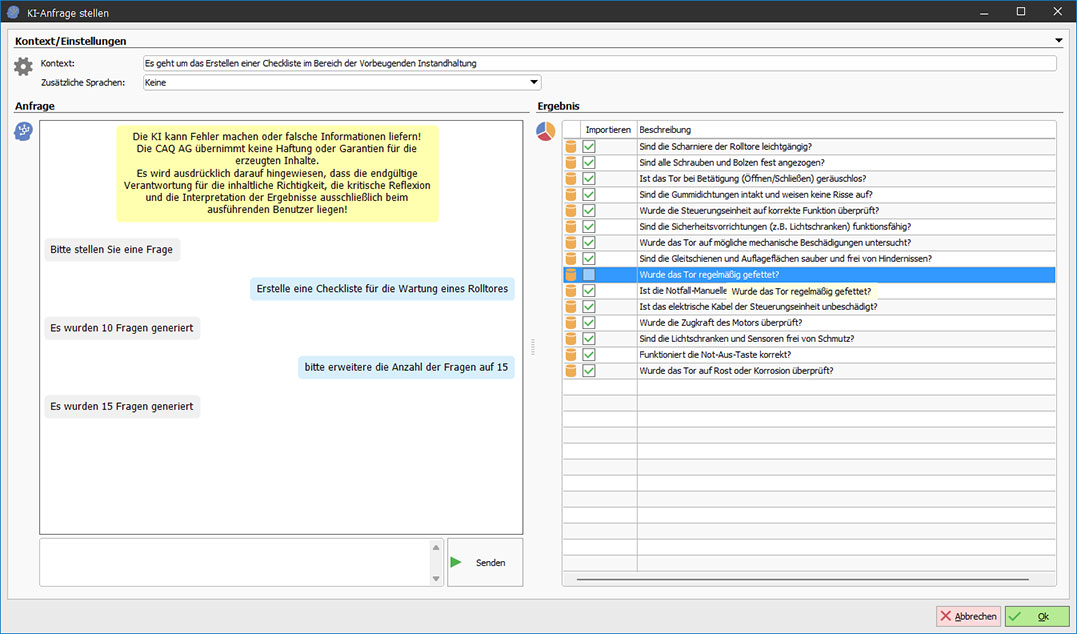Screen dimensions: 1077x634
Task: Click the pie chart icon under Ergebnis
Action: [x=546, y=131]
